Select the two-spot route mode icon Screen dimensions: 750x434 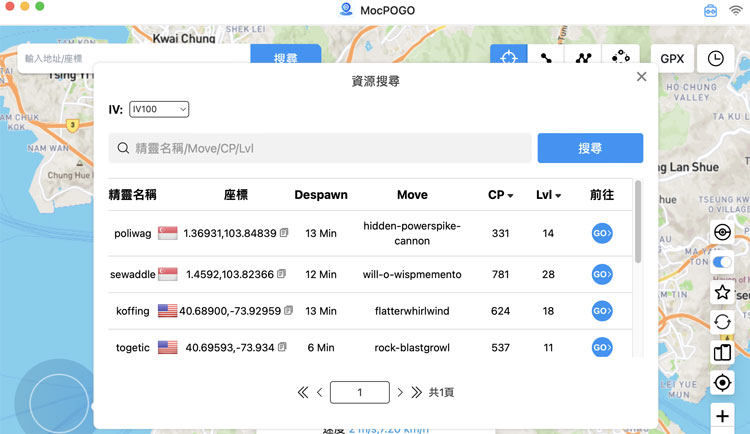click(x=546, y=58)
